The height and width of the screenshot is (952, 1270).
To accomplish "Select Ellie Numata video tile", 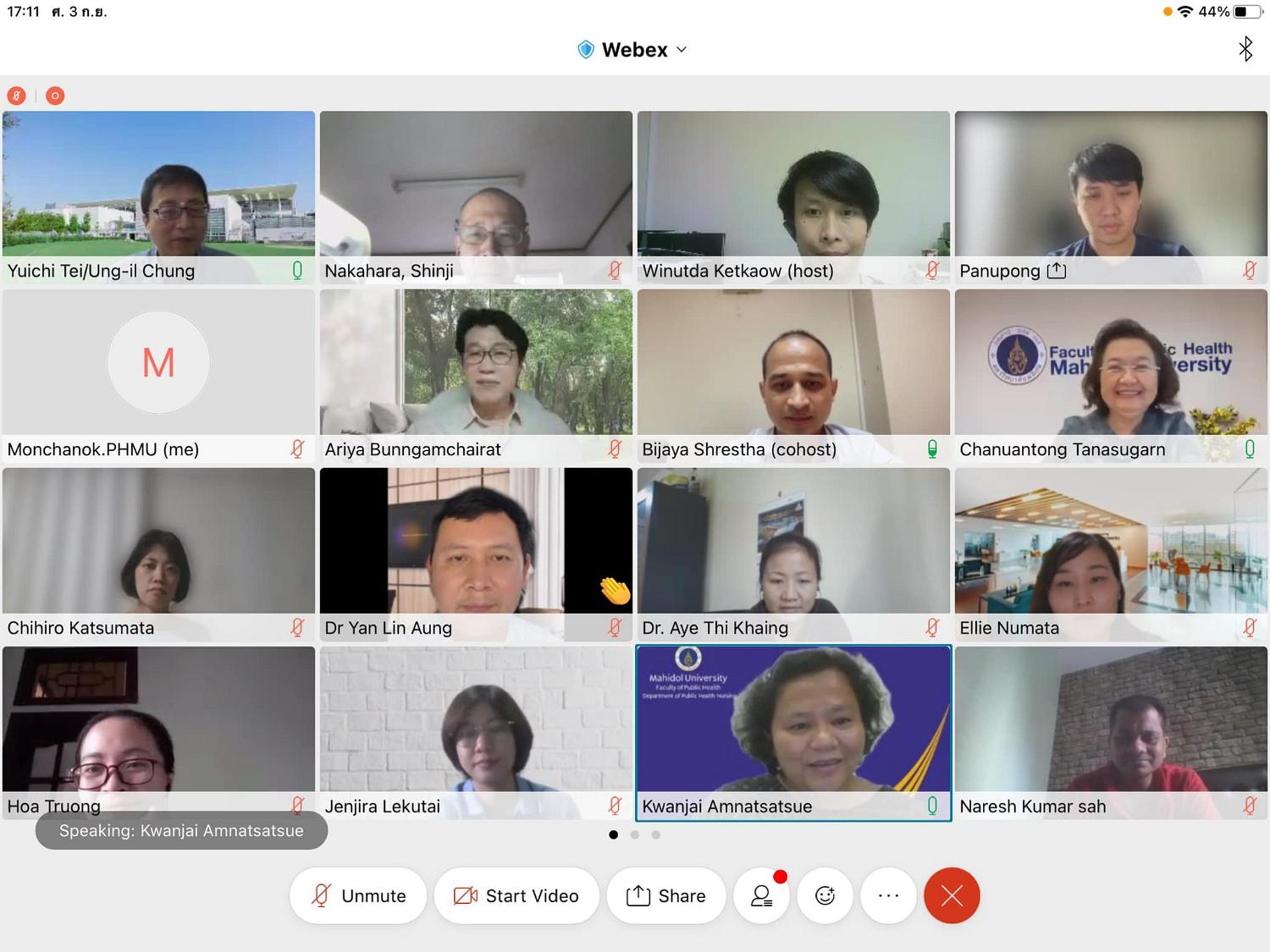I will click(x=1111, y=554).
